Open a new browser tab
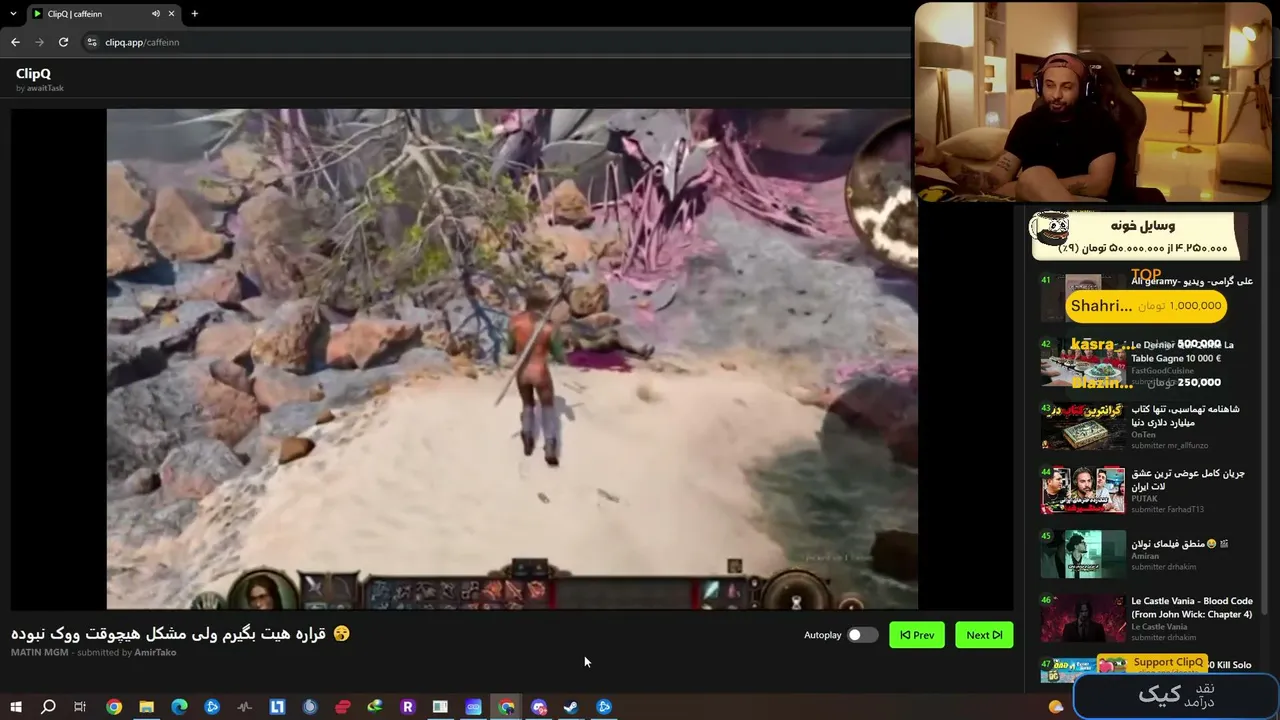The width and height of the screenshot is (1280, 720). tap(194, 14)
